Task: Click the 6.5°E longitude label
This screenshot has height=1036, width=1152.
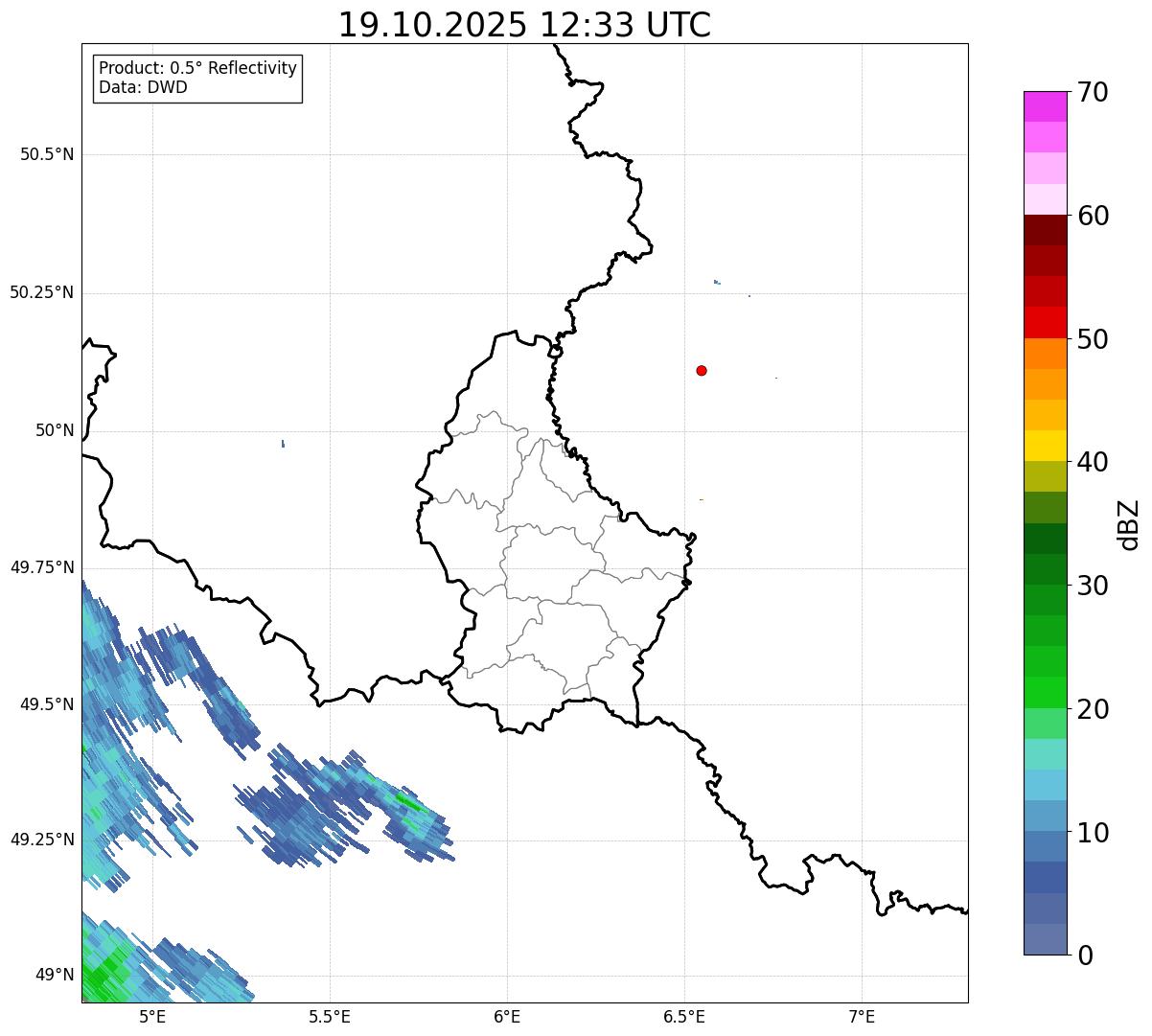Action: (684, 1017)
